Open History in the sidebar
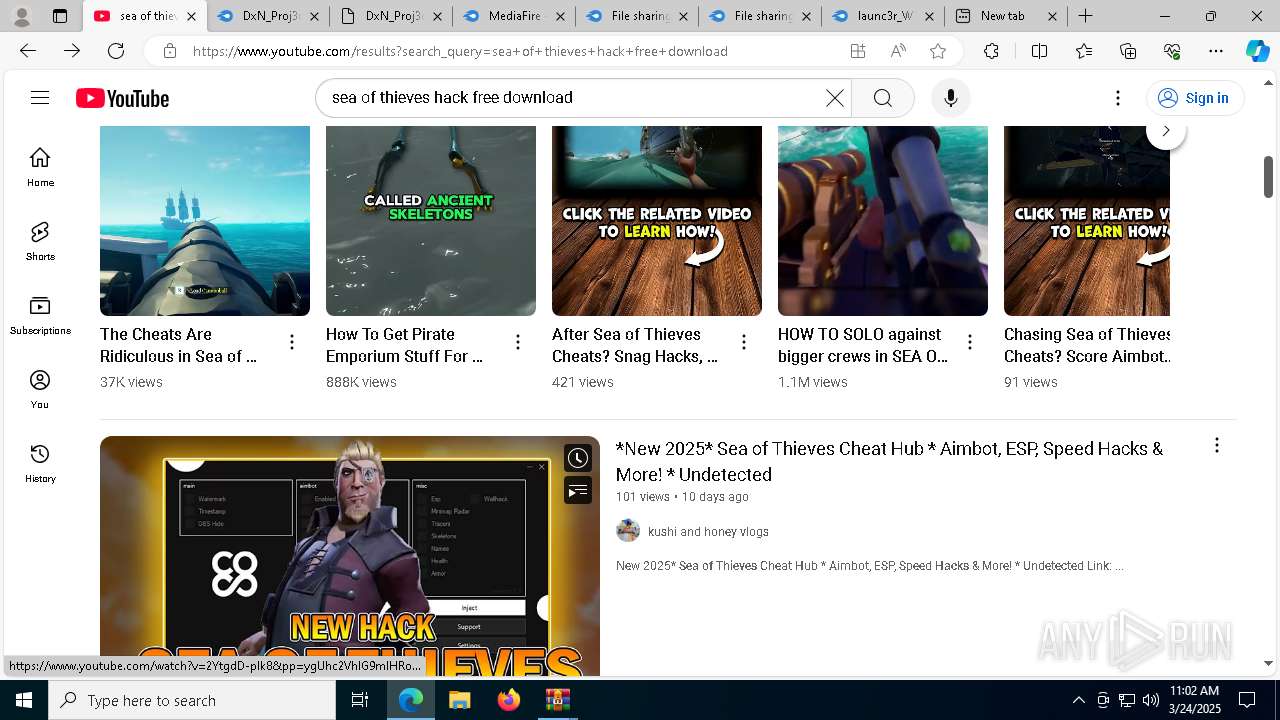 pos(40,463)
